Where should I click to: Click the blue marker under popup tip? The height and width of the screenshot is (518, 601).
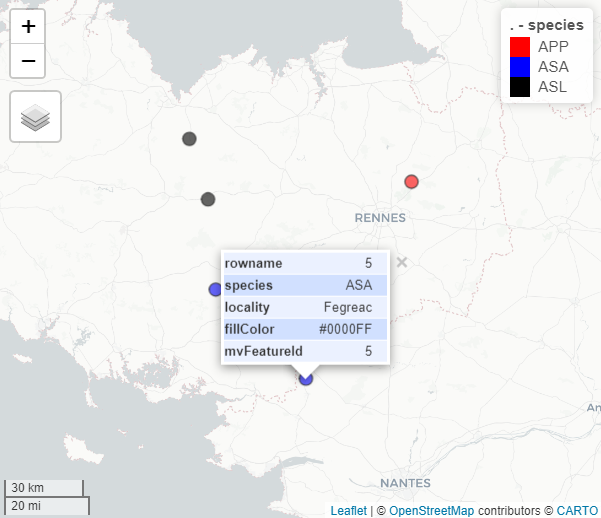(305, 379)
